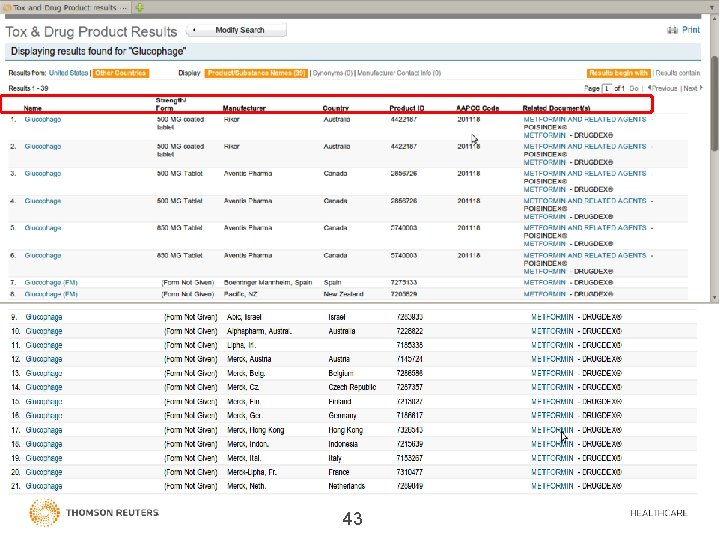Image resolution: width=720 pixels, height=540 pixels.
Task: Select country cell 'Czech Republic'
Action: pyautogui.click(x=352, y=388)
